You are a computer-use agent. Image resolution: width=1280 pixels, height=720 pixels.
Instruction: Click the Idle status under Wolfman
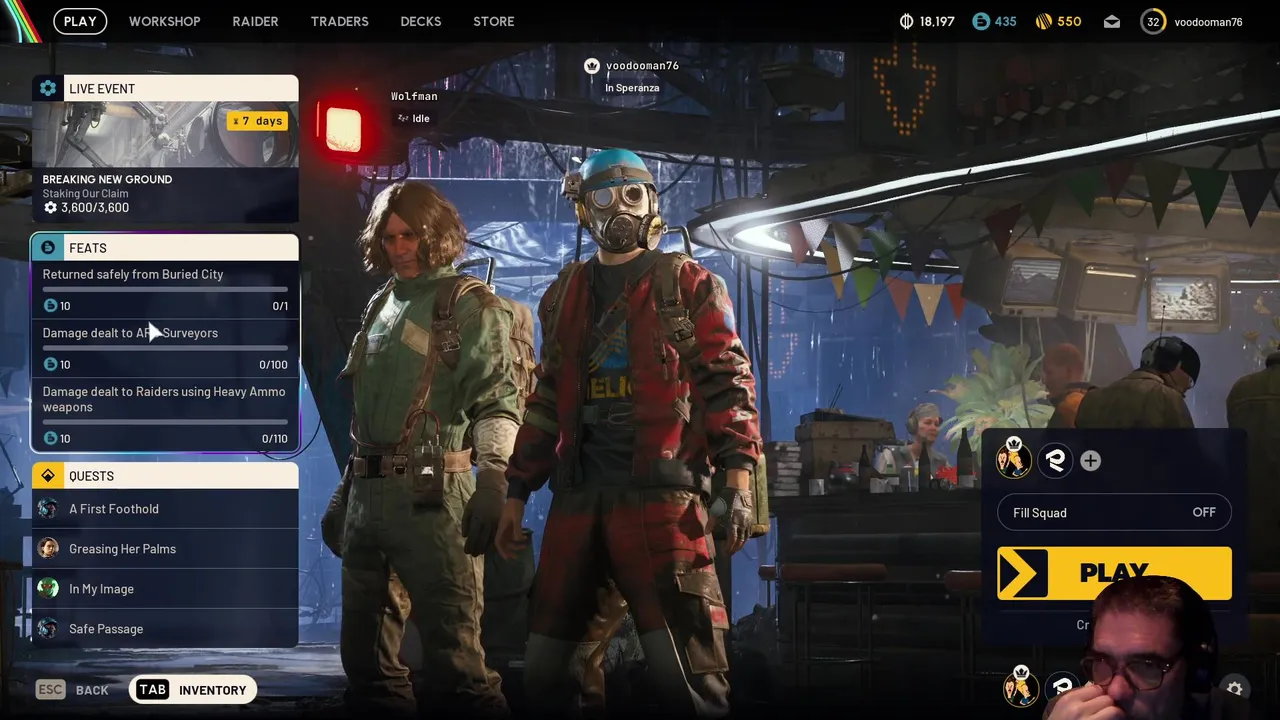tap(414, 118)
